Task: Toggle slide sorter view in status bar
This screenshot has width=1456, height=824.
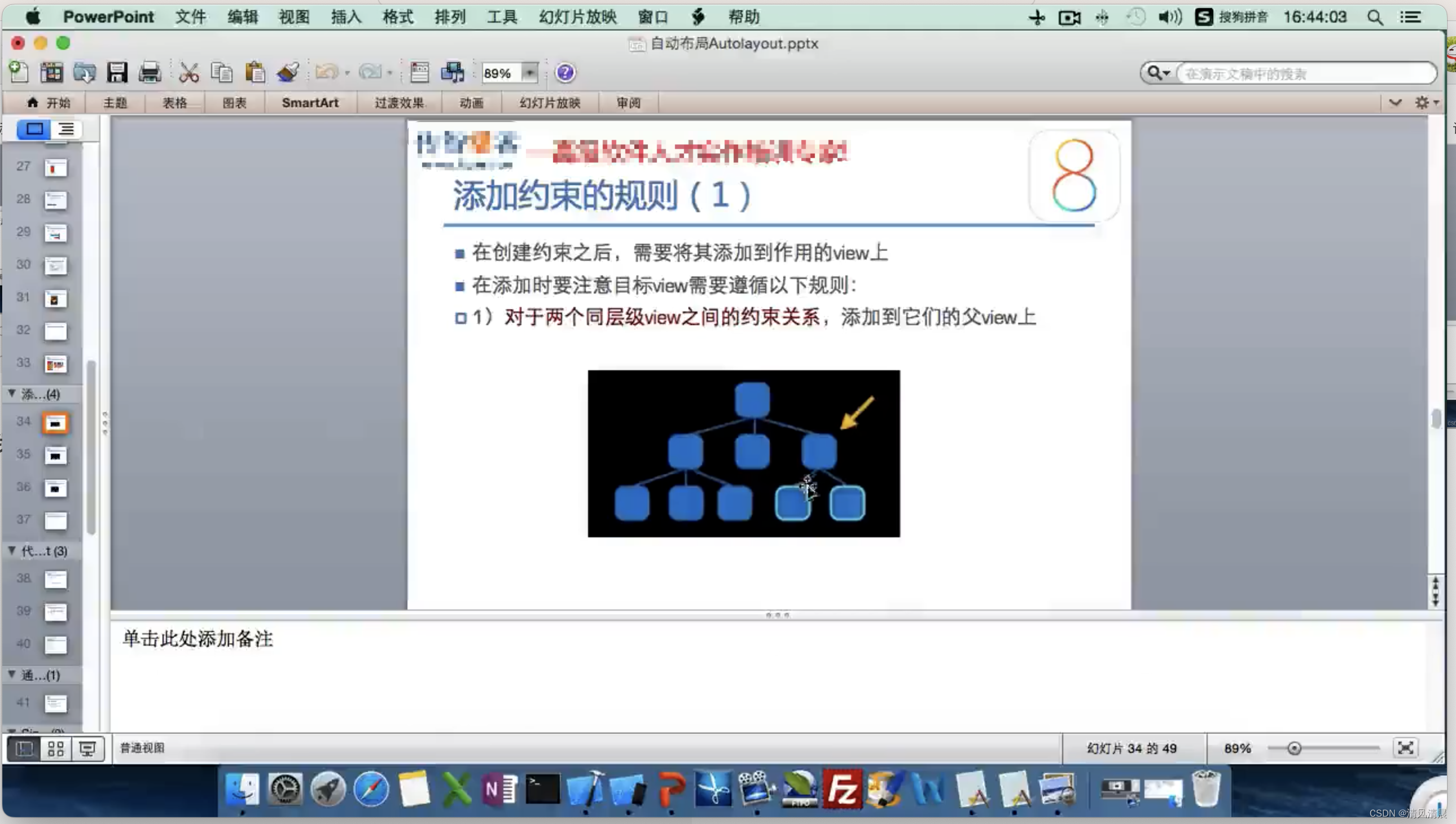Action: click(x=55, y=749)
